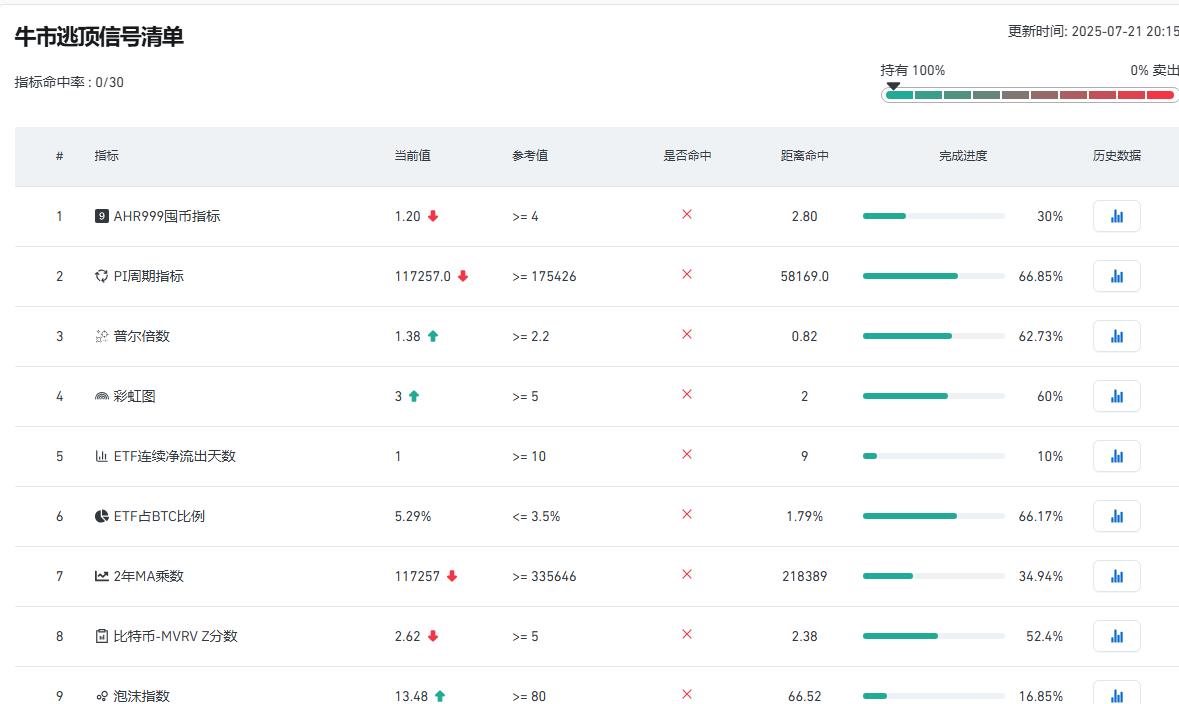This screenshot has height=704, width=1179.
Task: Click the AHR999囤币指标 indicator name
Action: 166,216
